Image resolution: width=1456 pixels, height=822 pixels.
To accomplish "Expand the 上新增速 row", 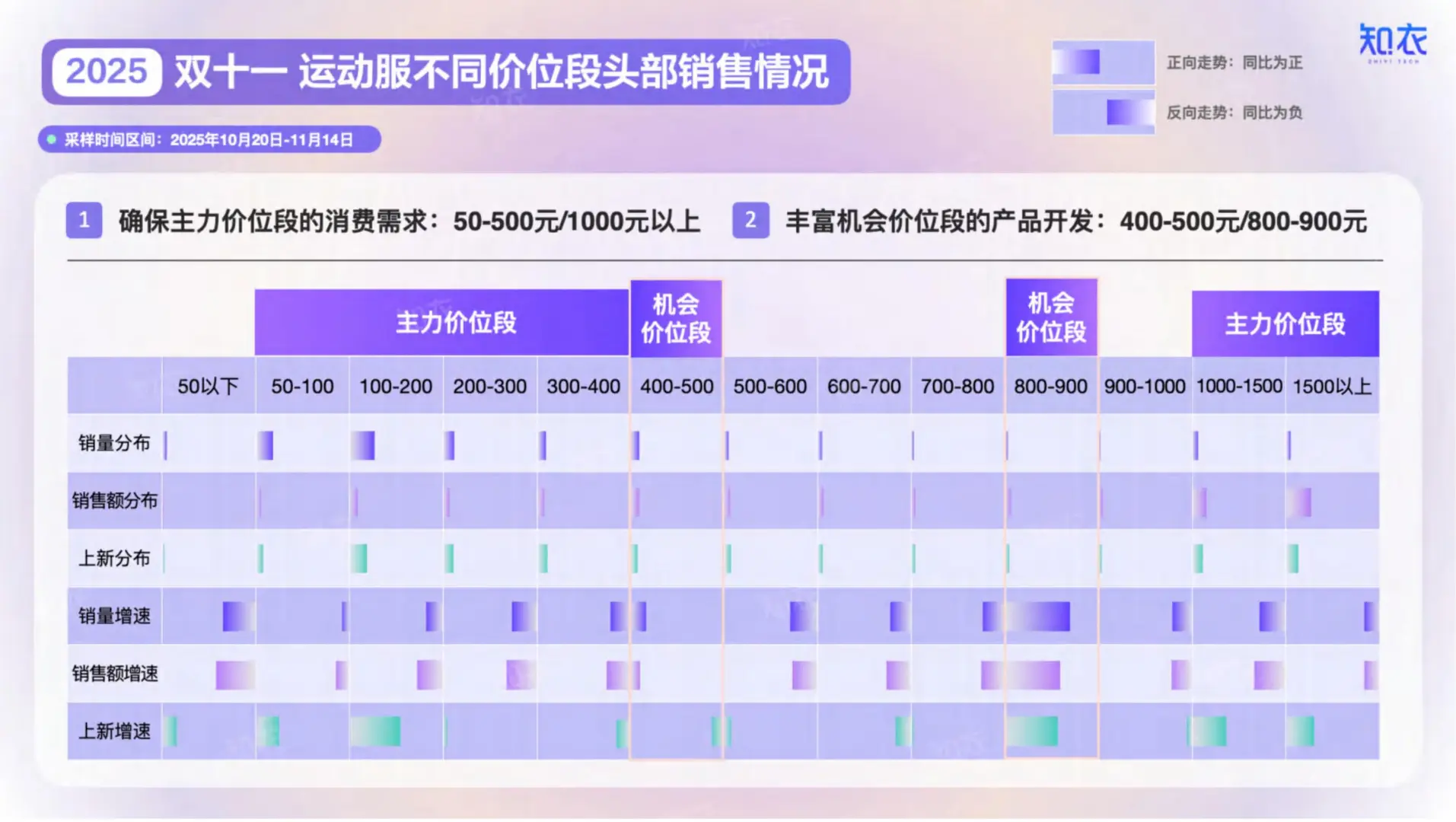I will click(x=114, y=731).
